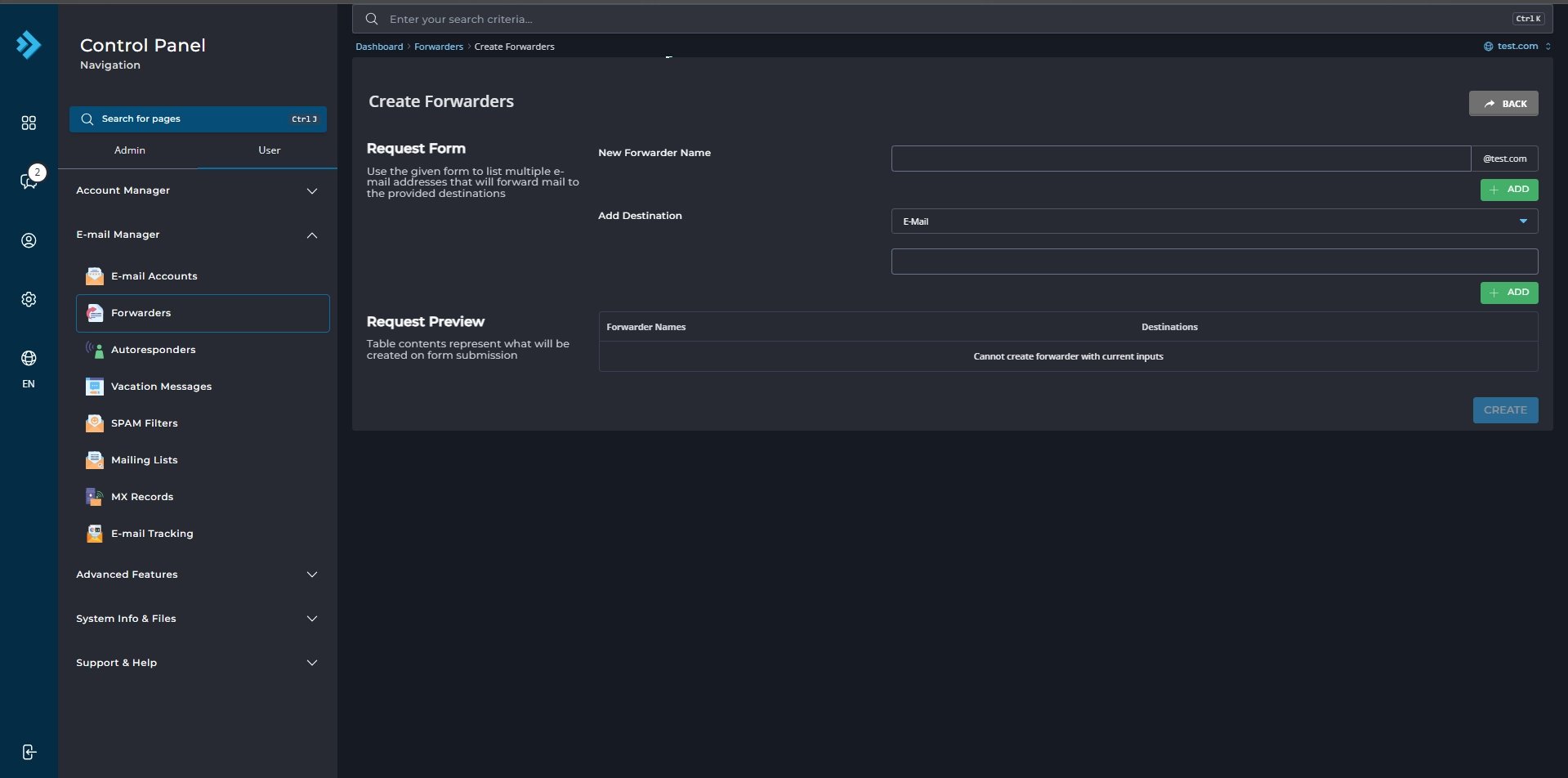
Task: Open the E-Mail destination type dropdown
Action: click(1214, 221)
